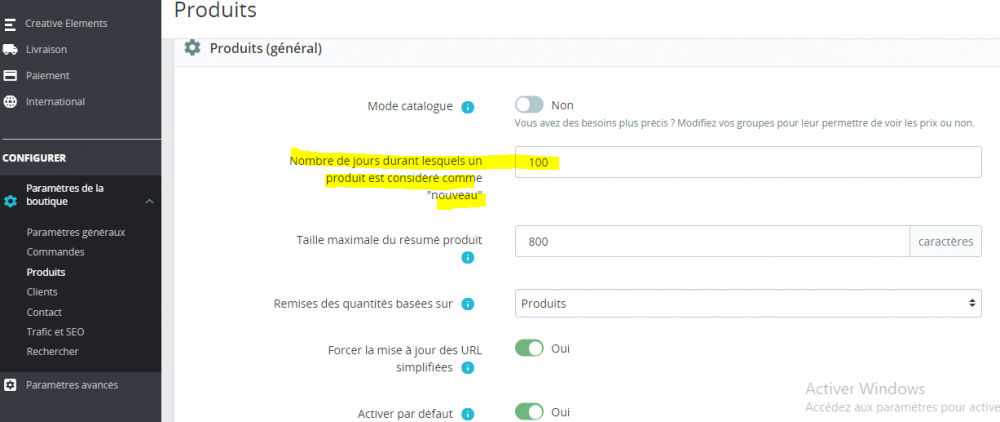Disable Forcer la mise à jour des URL toggle
Screen dimensions: 1000x422
[x=529, y=348]
